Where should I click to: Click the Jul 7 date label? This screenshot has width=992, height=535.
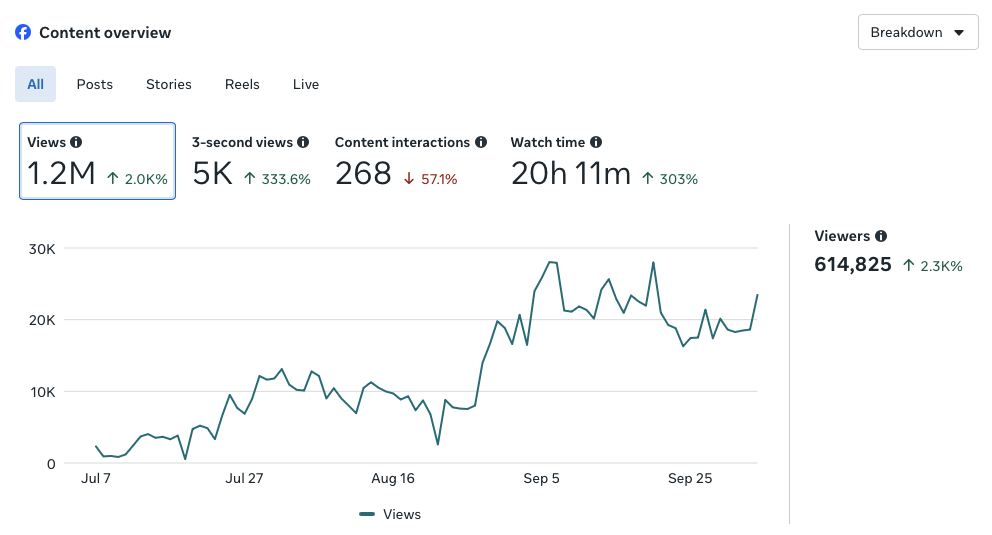pyautogui.click(x=96, y=478)
